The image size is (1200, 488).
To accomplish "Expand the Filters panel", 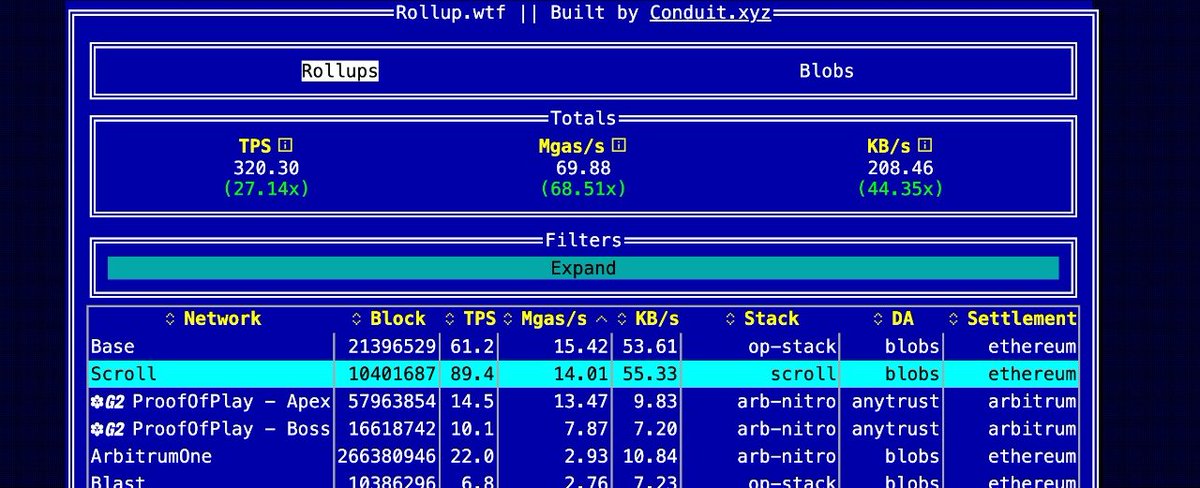I will [x=583, y=268].
